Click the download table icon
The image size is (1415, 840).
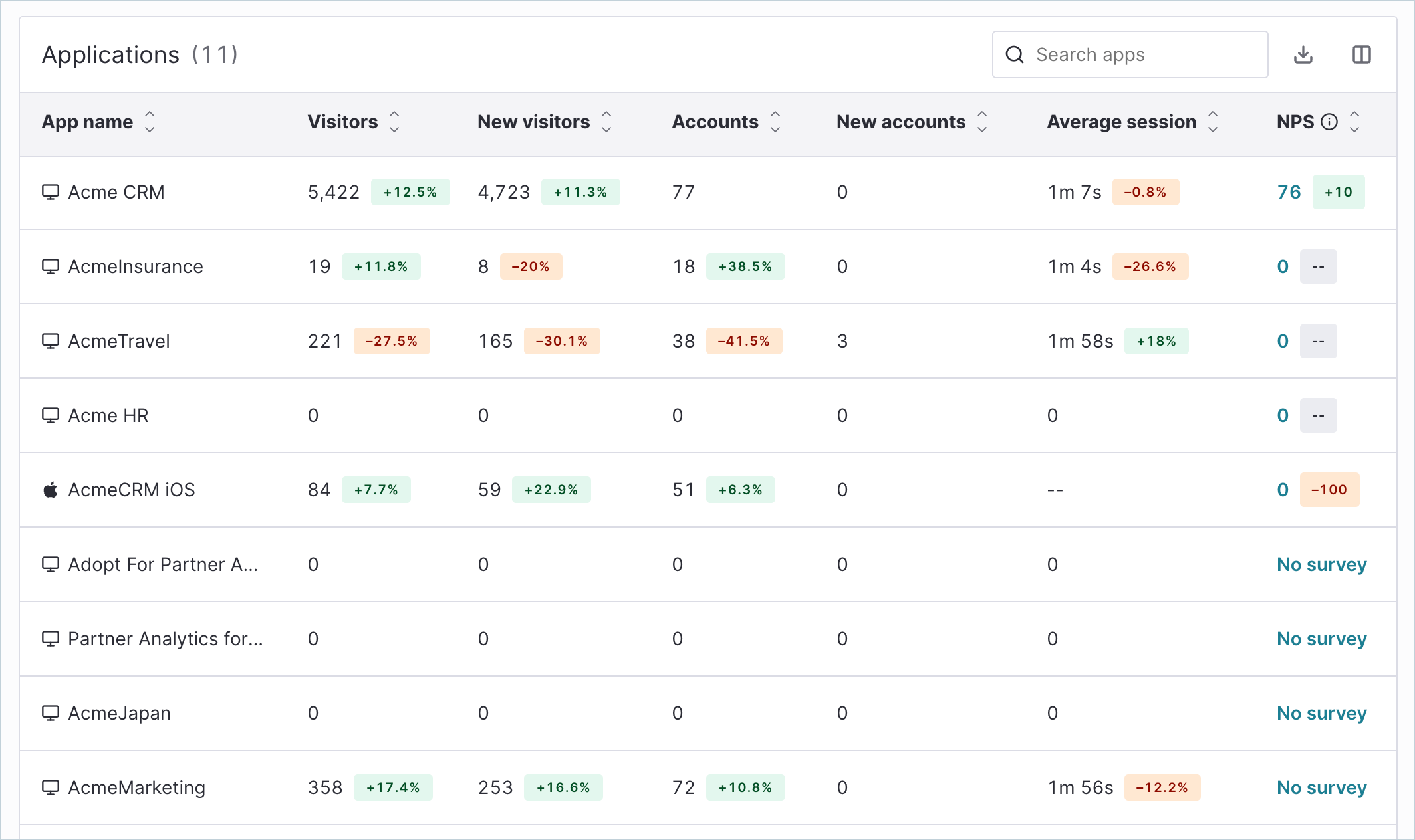pos(1303,54)
